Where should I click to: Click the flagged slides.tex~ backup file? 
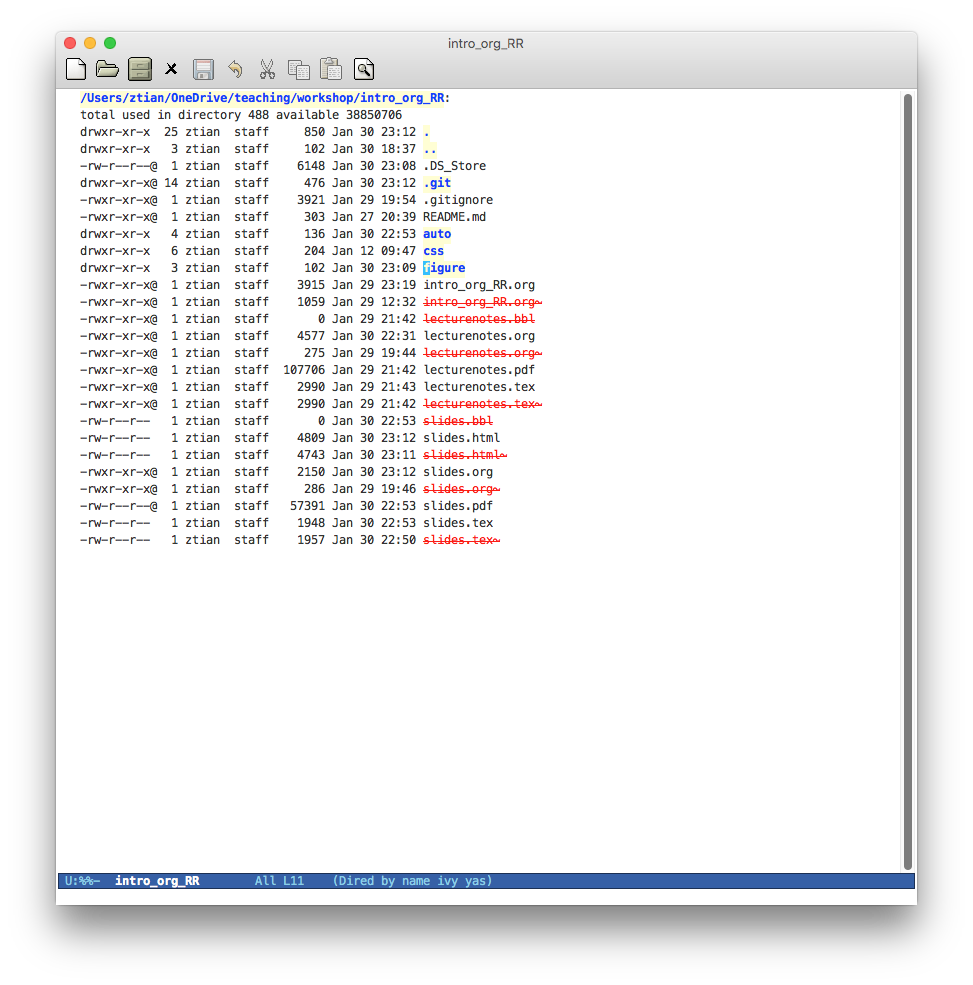(462, 539)
